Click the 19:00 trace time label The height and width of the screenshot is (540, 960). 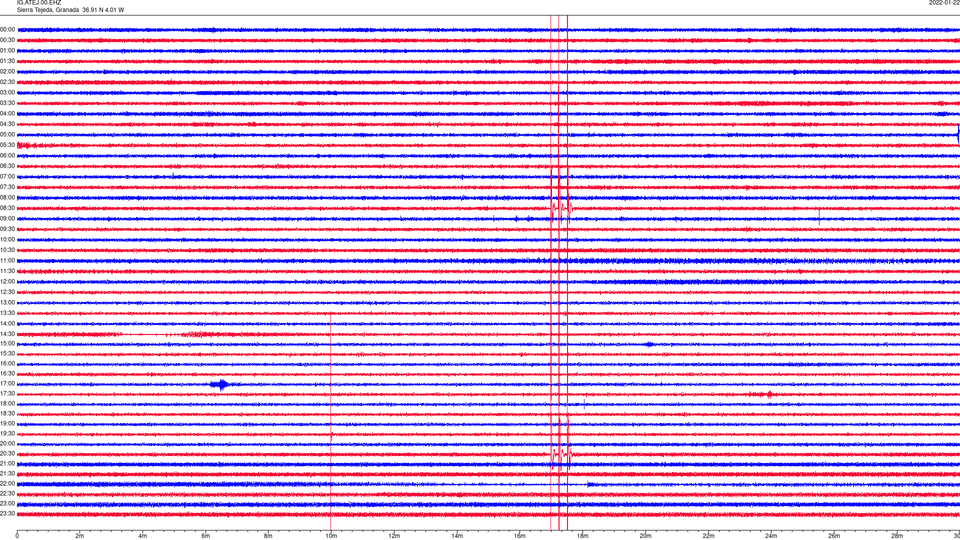pos(7,424)
